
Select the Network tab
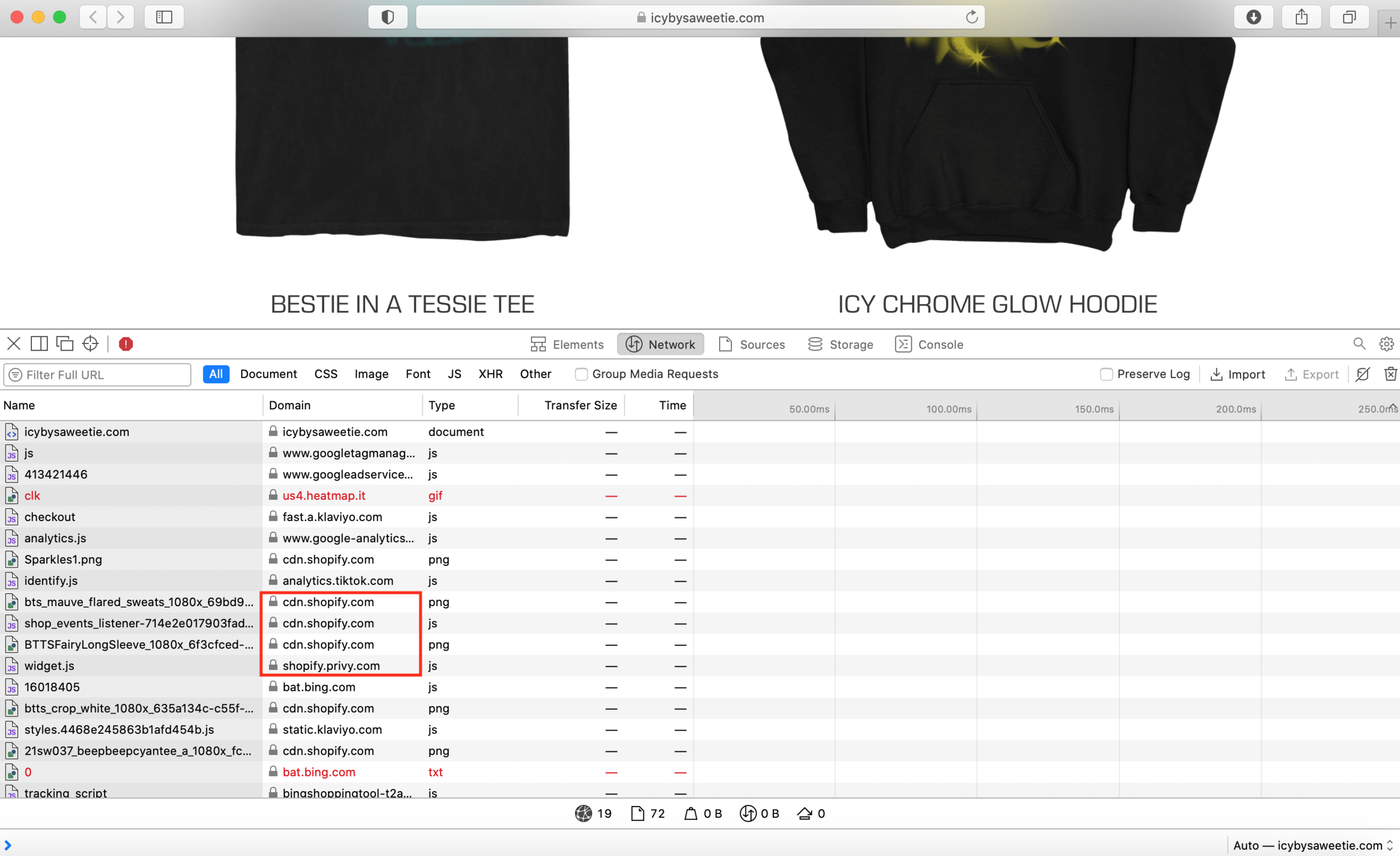click(x=660, y=345)
